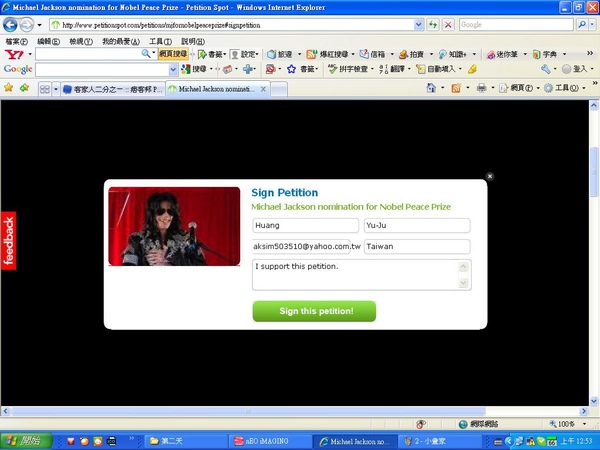Expand the address bar URL dropdown
This screenshot has width=600, height=450.
tap(419, 25)
